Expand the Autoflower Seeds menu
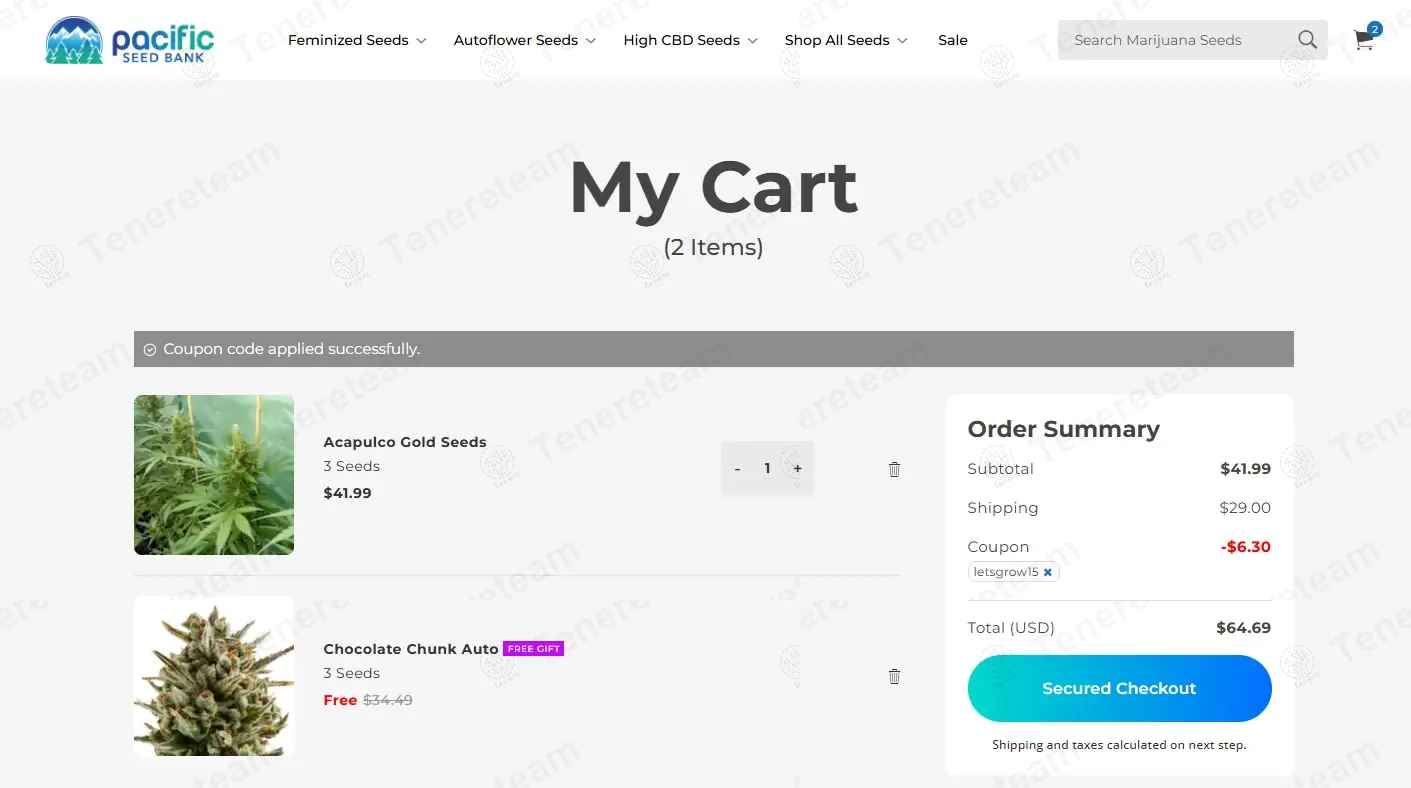The height and width of the screenshot is (788, 1411). coord(524,40)
